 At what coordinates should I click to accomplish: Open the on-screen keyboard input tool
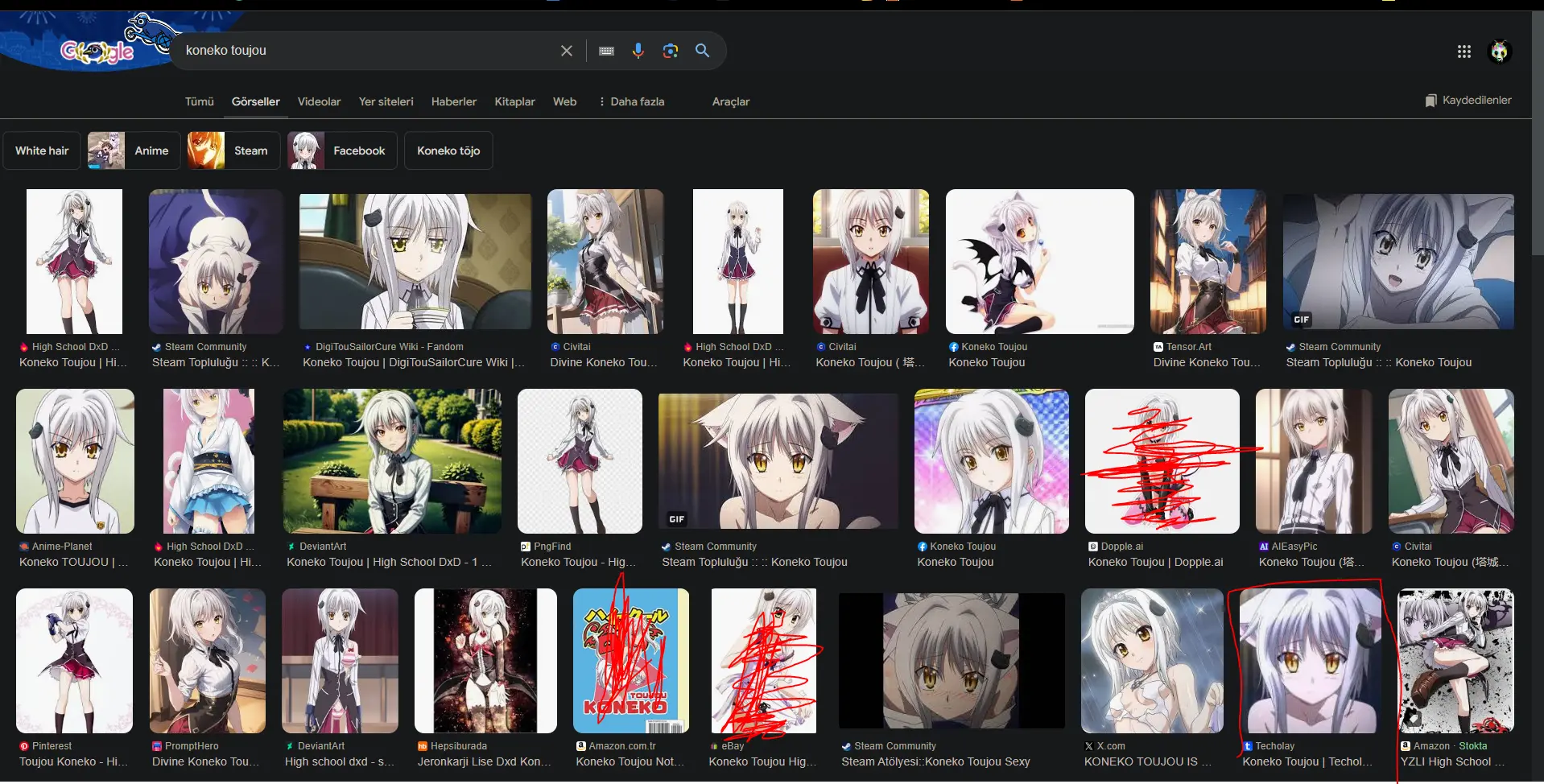click(607, 51)
